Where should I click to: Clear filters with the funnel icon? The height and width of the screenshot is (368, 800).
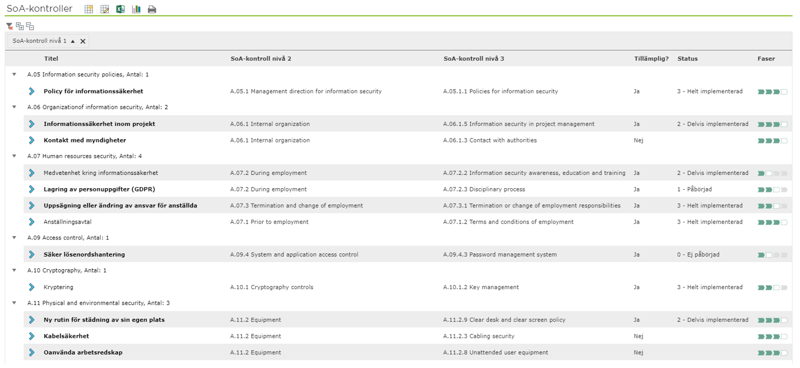[x=9, y=26]
